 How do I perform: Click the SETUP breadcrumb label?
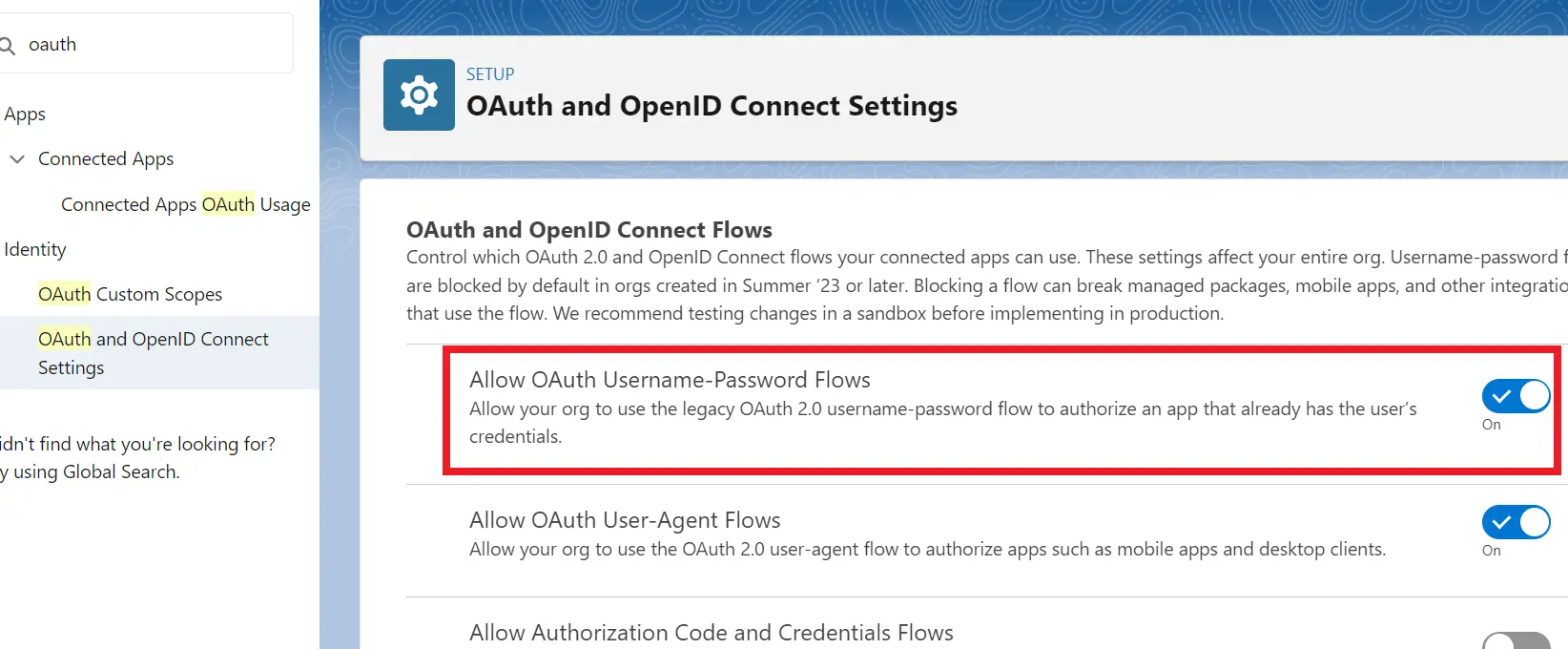[x=489, y=73]
